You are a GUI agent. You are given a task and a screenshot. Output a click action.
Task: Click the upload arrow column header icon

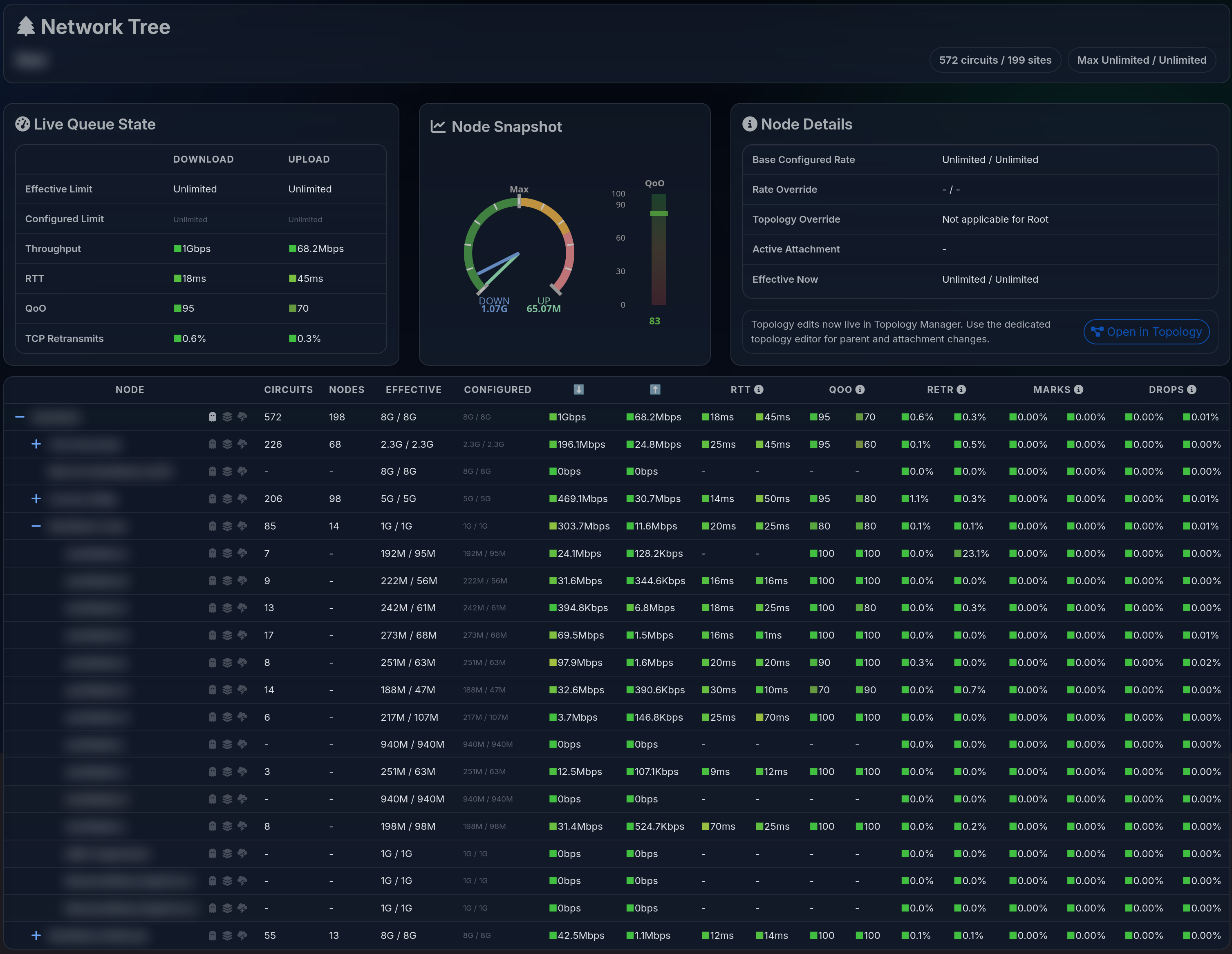655,390
